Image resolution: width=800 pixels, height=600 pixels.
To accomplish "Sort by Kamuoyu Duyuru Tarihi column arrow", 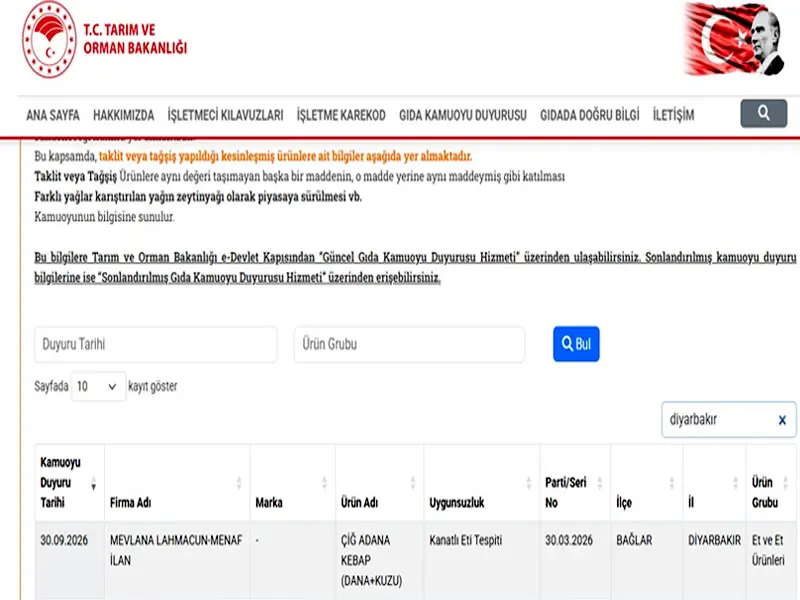I will tap(93, 483).
